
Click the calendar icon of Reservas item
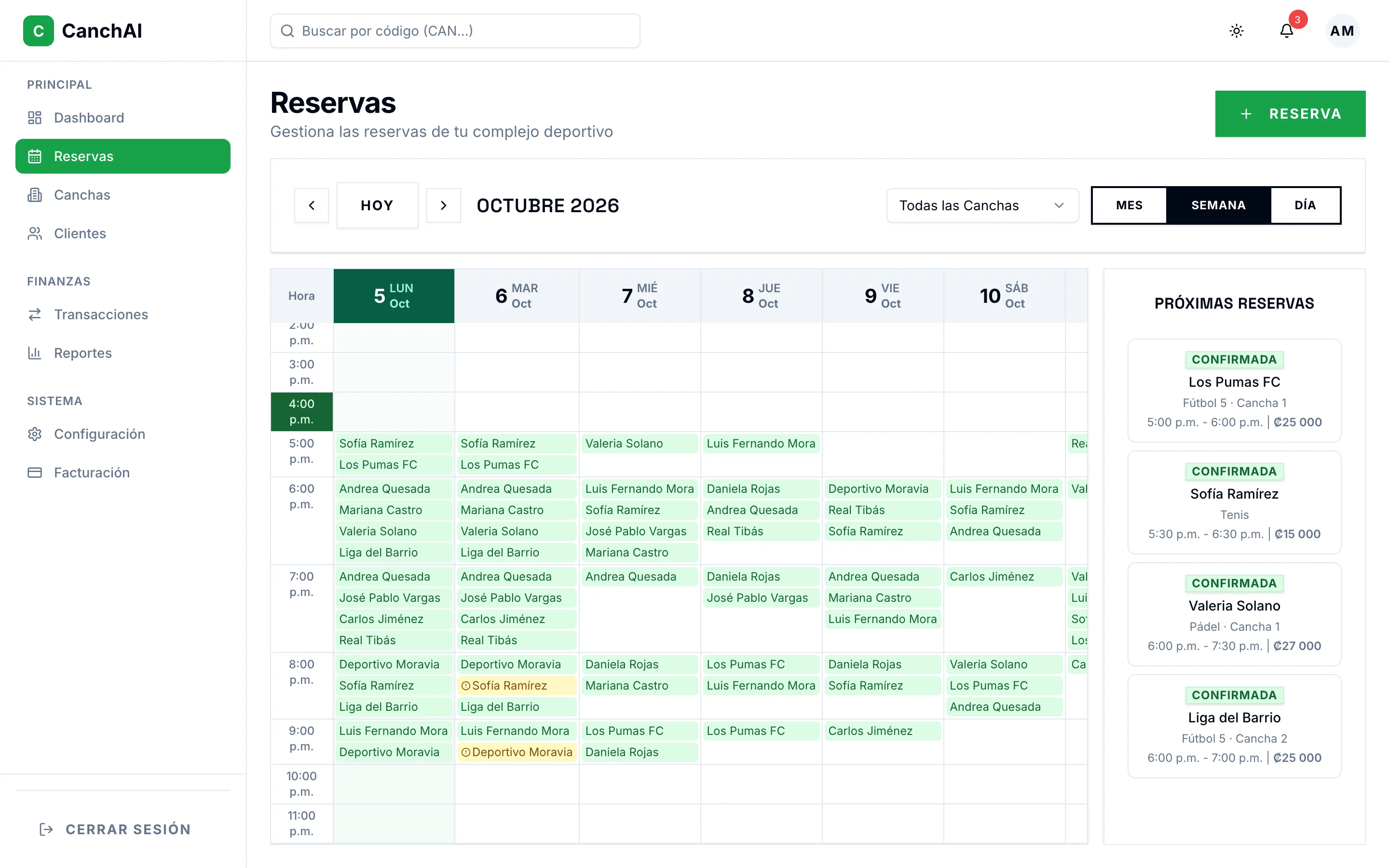pos(35,156)
